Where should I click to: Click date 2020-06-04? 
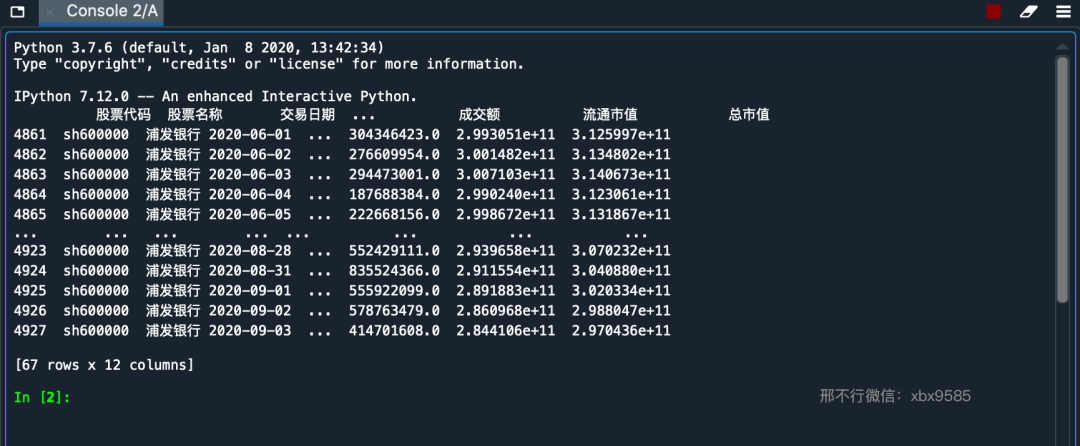point(250,195)
